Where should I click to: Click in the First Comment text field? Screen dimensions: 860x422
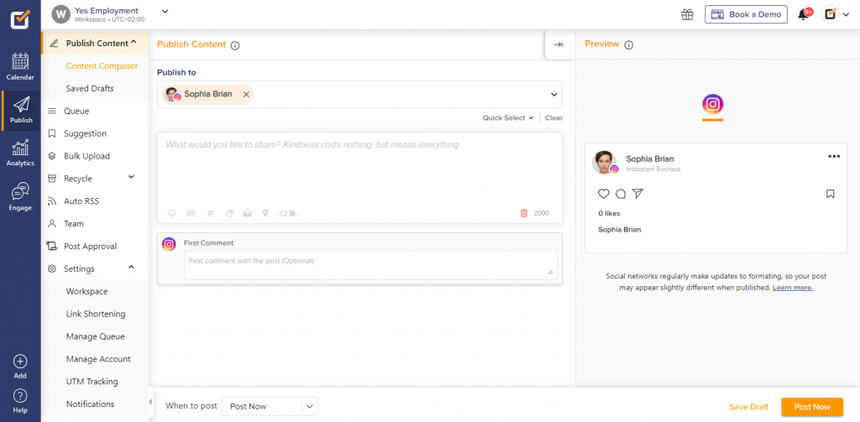[x=370, y=264]
